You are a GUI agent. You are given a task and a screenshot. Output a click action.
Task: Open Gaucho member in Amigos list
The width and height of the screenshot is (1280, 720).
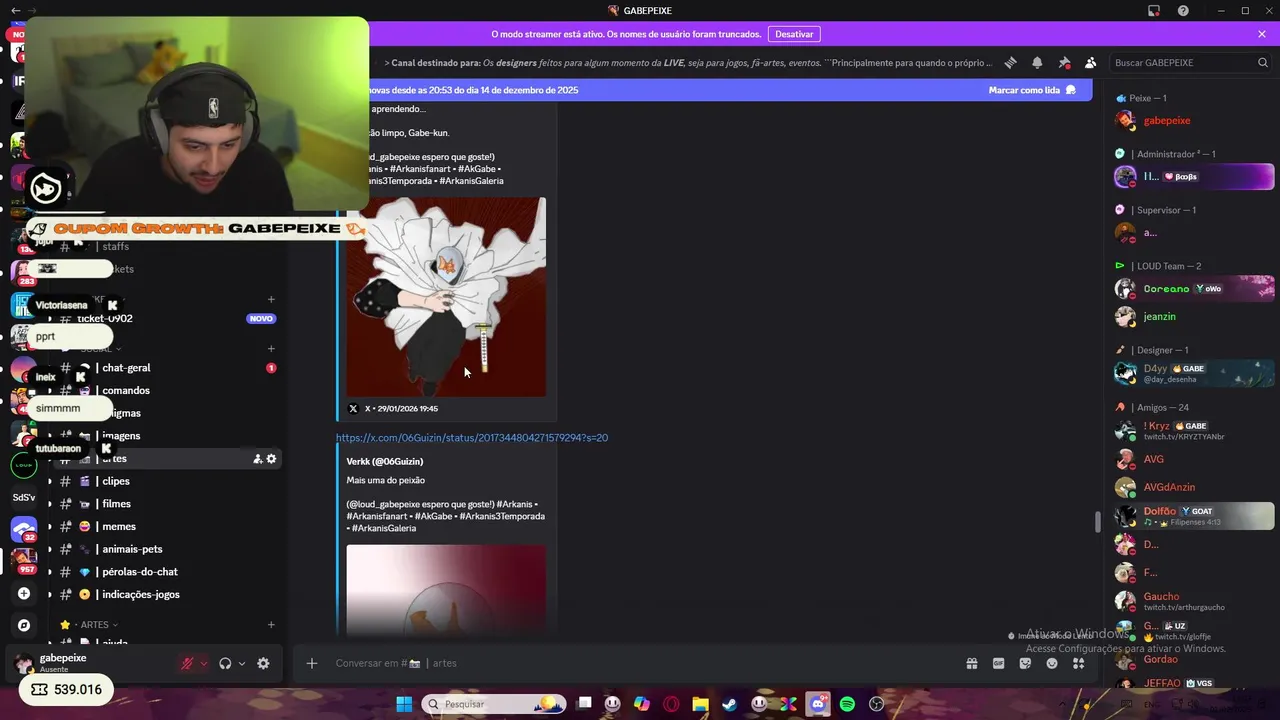pos(1194,601)
